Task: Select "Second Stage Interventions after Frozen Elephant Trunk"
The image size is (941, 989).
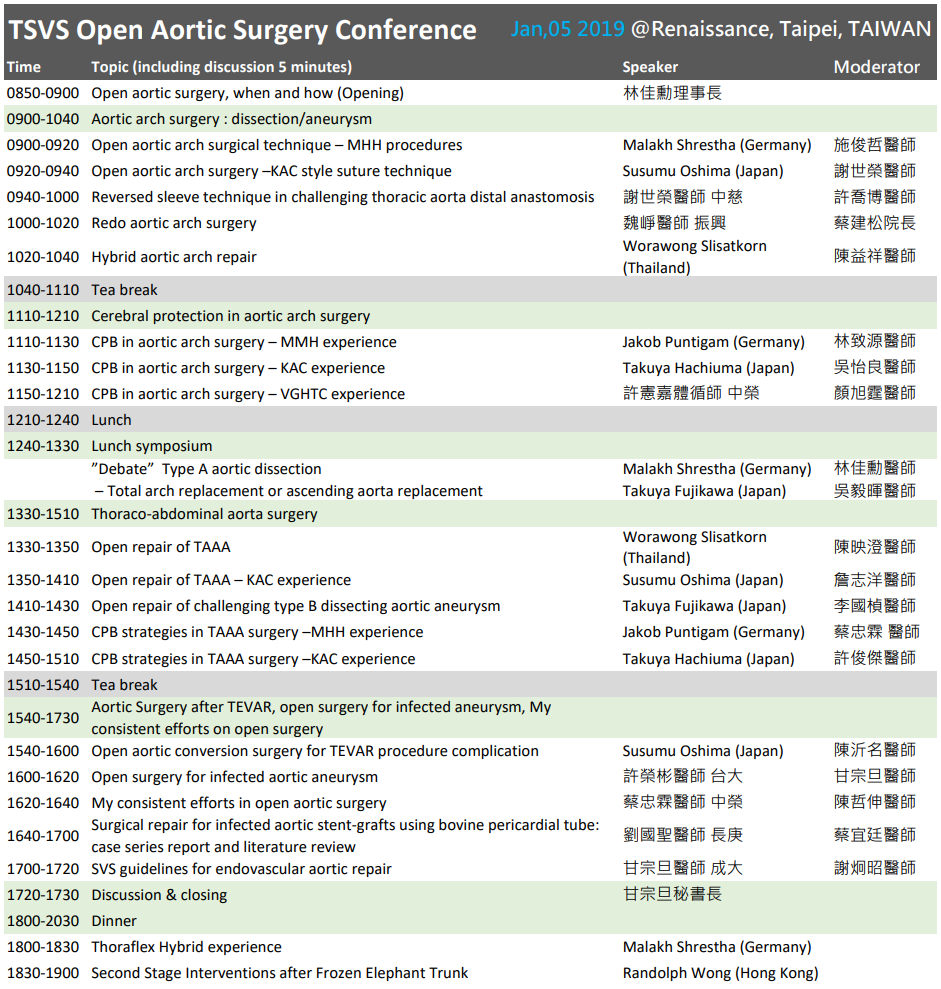Action: pos(279,973)
